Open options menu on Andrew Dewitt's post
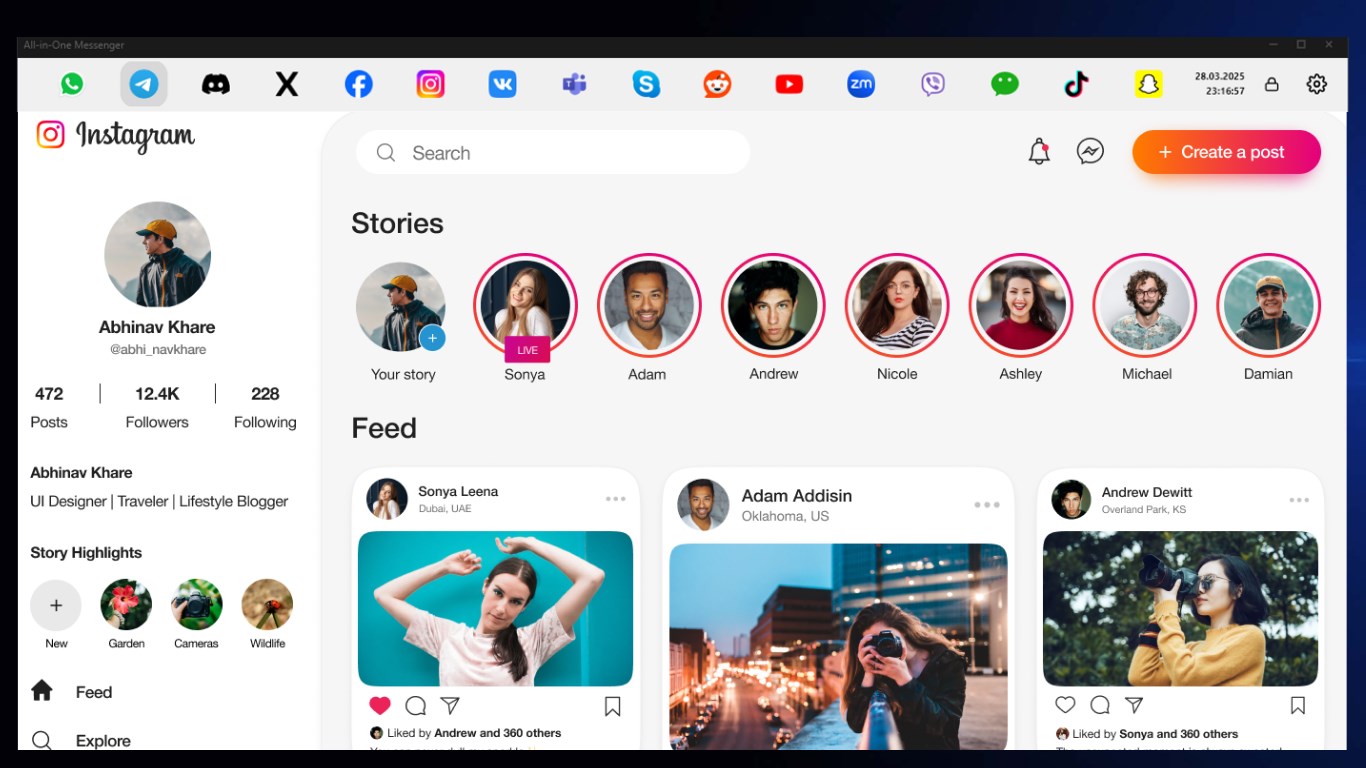The height and width of the screenshot is (768, 1366). [1299, 498]
